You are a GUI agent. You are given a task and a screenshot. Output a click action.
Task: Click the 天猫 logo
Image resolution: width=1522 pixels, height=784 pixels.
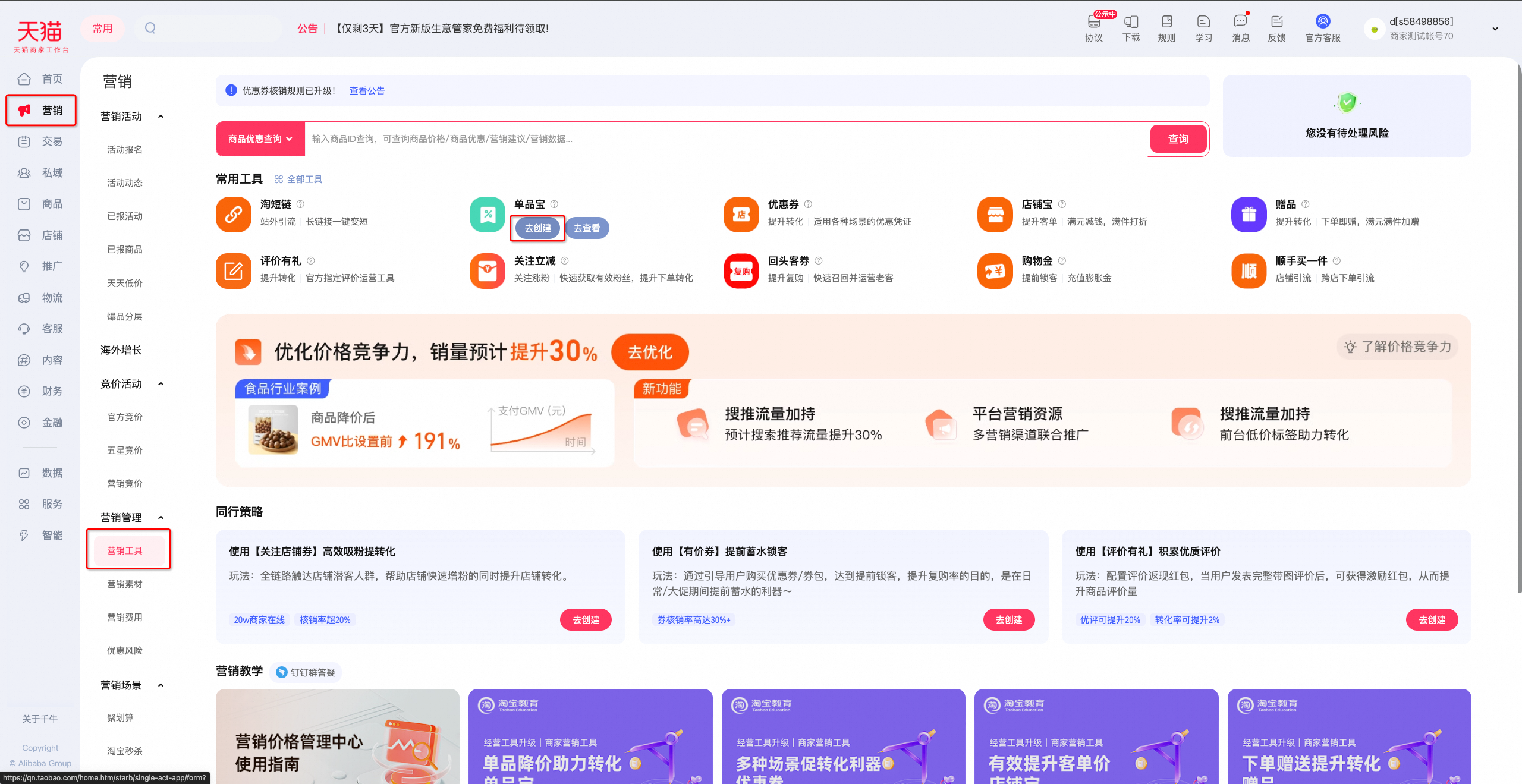(40, 36)
